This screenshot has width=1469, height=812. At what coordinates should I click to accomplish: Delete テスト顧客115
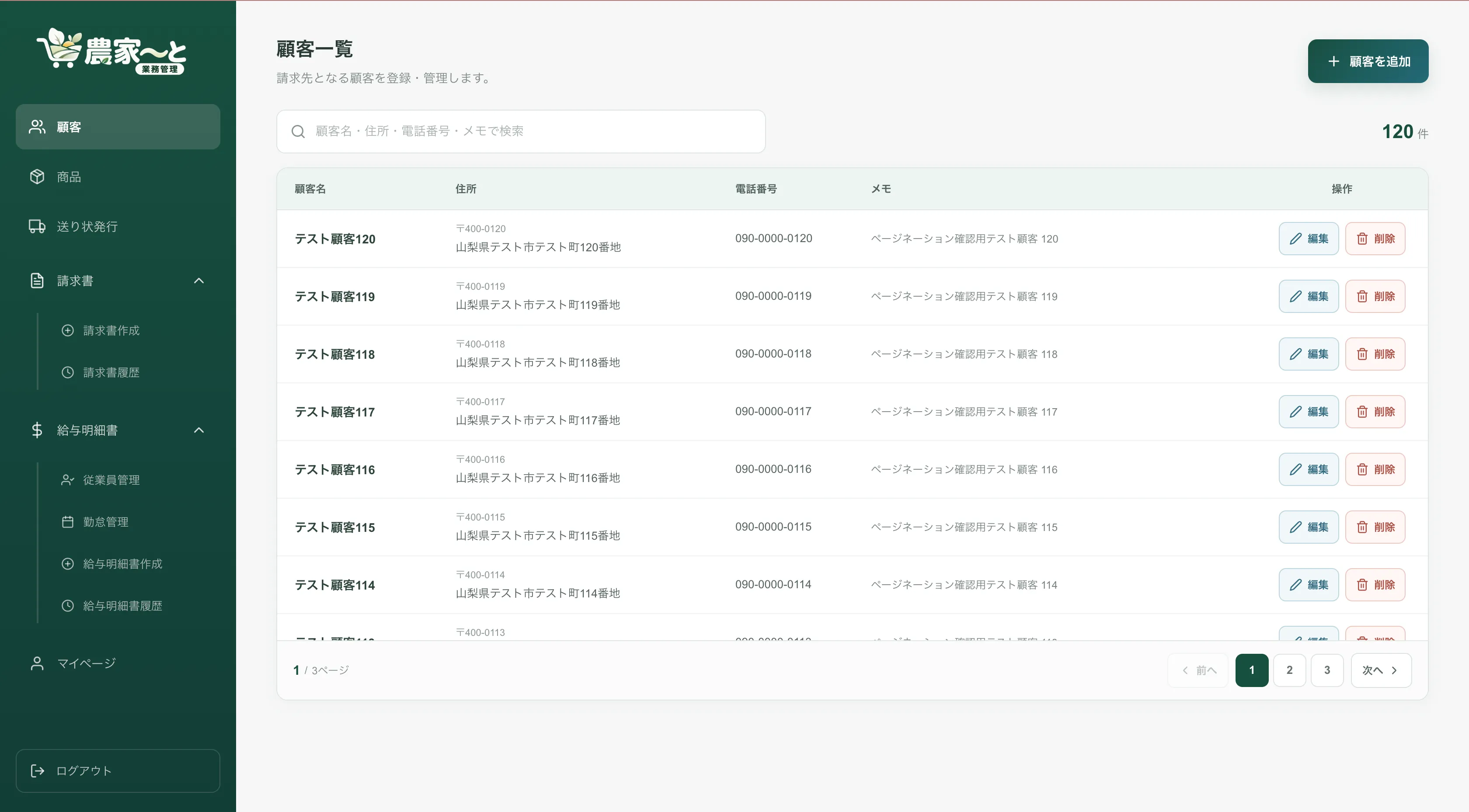1375,526
